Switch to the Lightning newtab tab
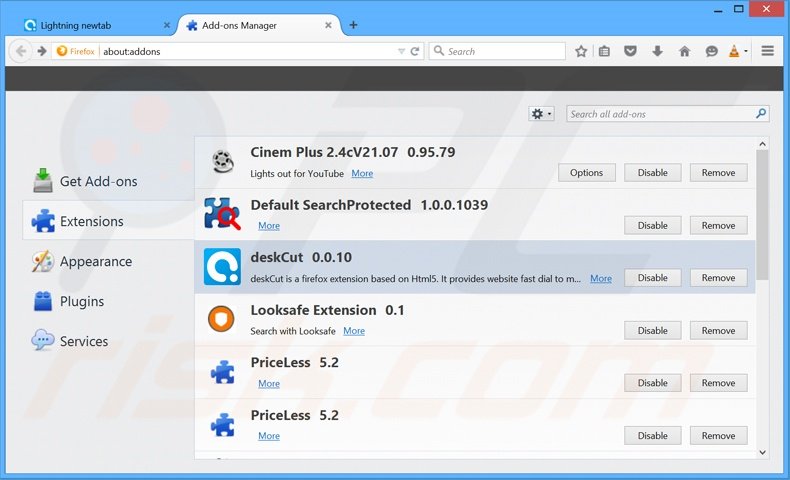 [x=90, y=25]
